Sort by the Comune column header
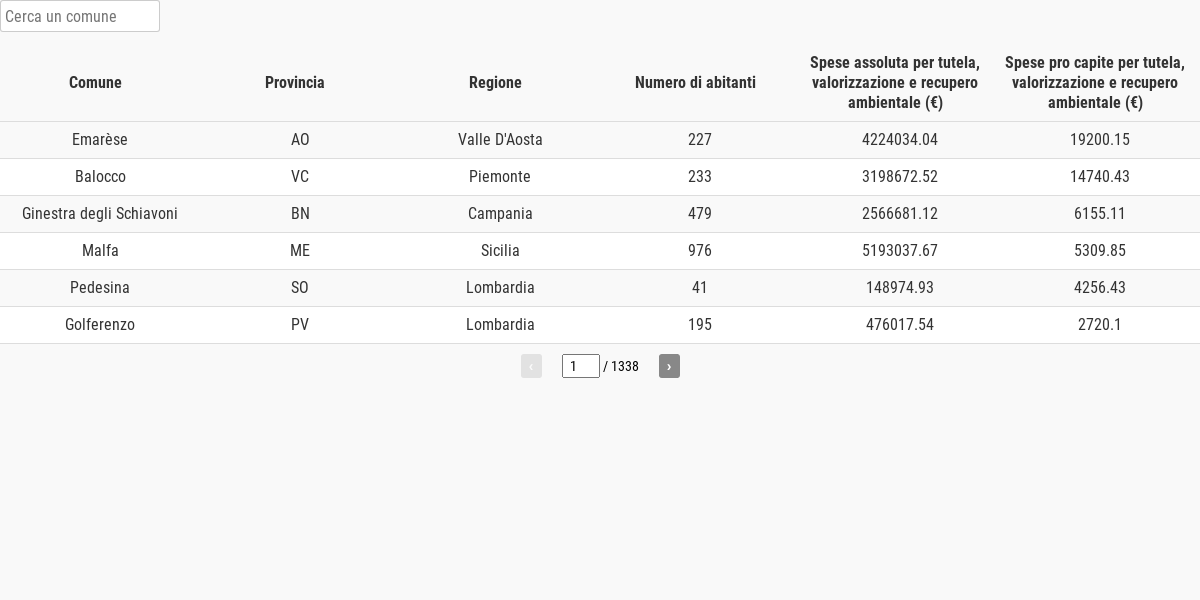The width and height of the screenshot is (1200, 600). pyautogui.click(x=95, y=83)
